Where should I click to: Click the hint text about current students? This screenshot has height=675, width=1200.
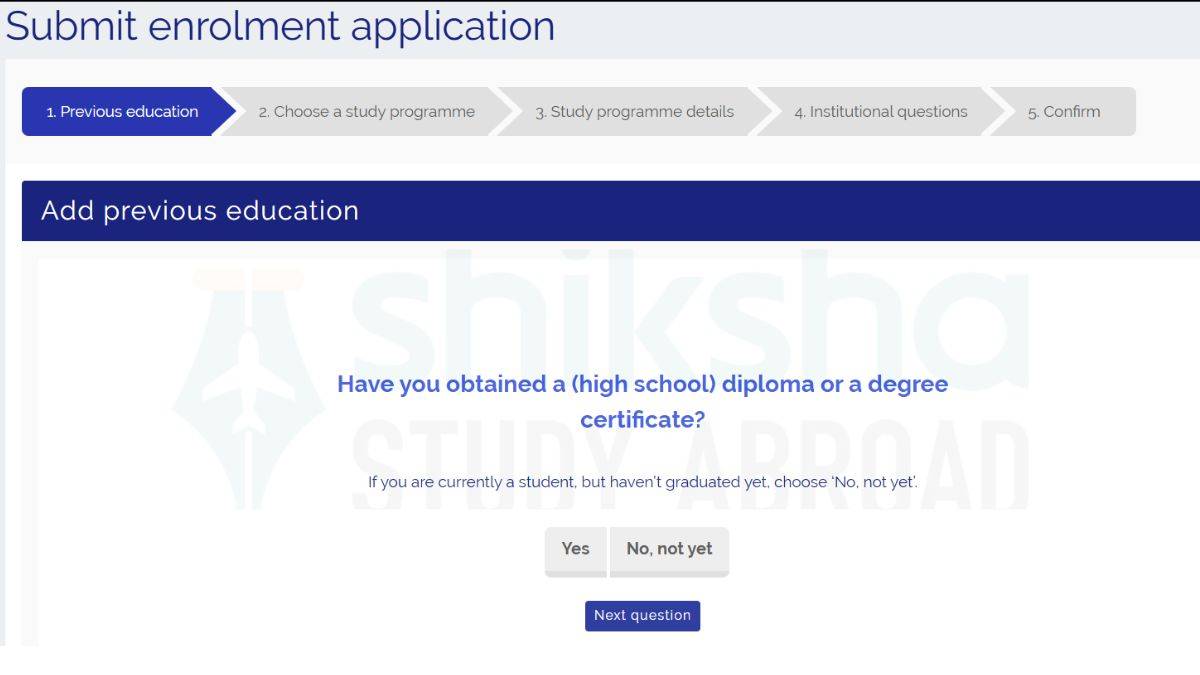coord(643,480)
